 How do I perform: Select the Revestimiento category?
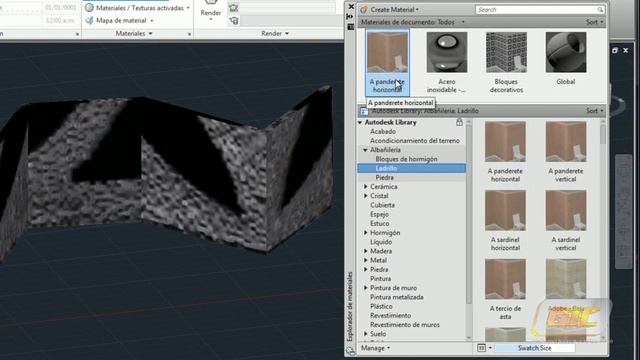click(x=390, y=316)
